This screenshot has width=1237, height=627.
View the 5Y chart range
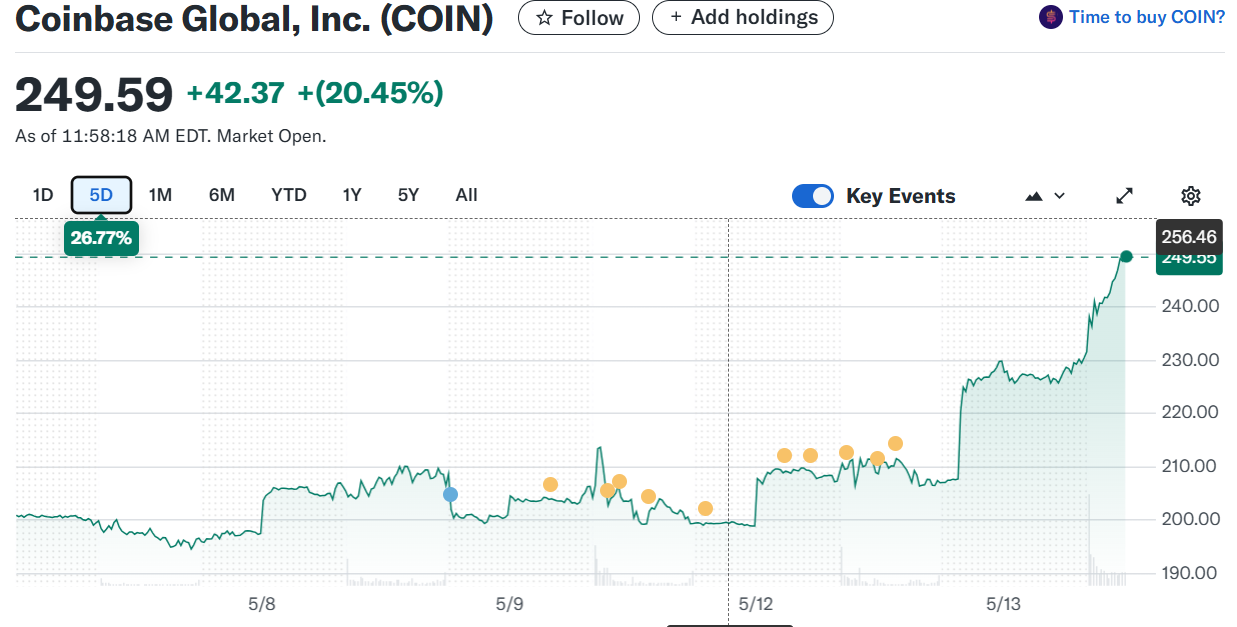408,195
